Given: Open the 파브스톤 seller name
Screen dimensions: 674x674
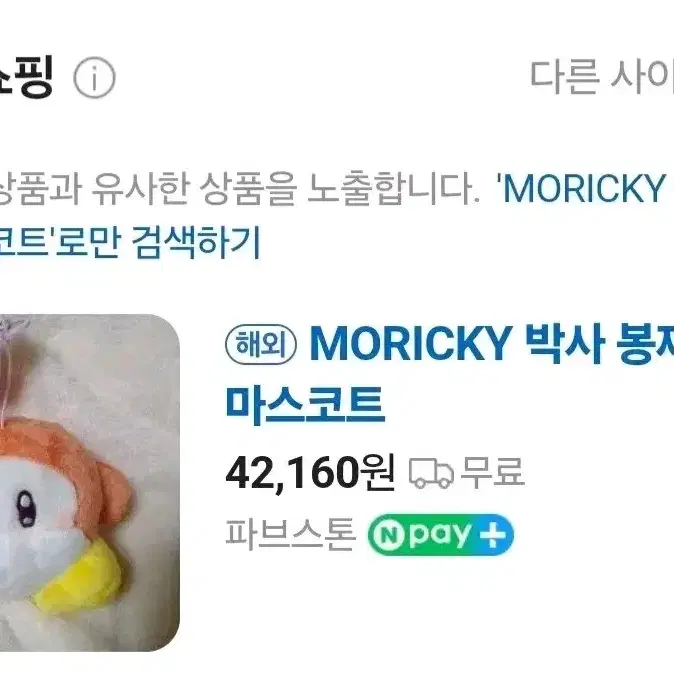Looking at the screenshot, I should click(x=290, y=535).
